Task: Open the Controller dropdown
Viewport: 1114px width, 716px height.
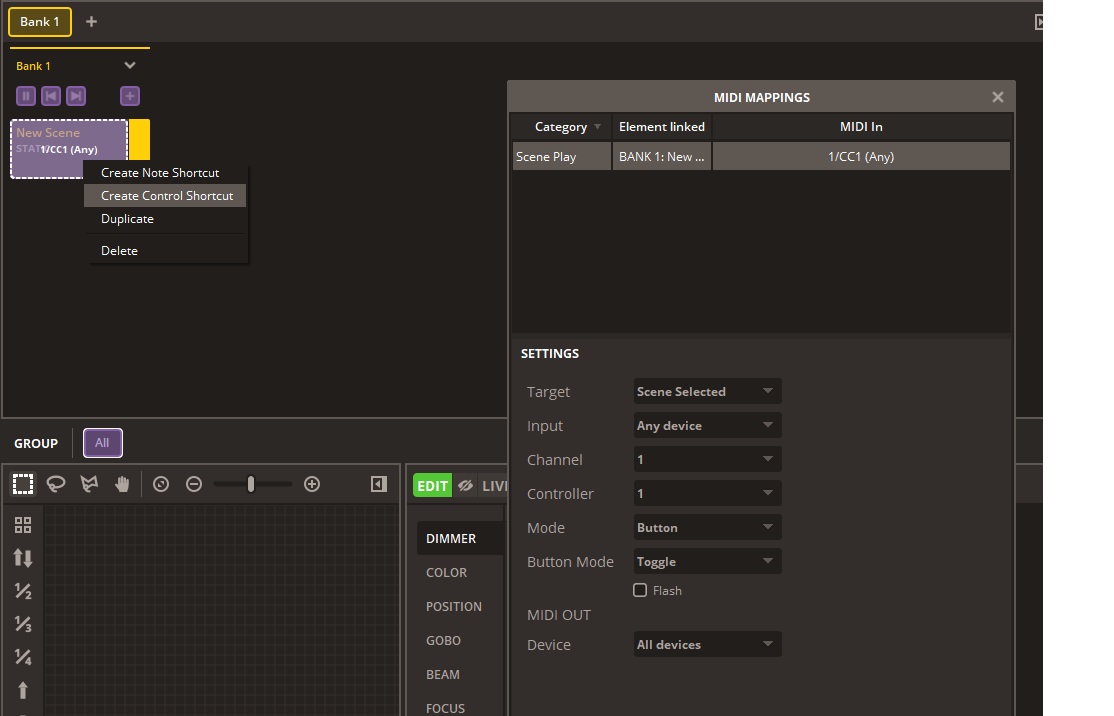Action: [707, 494]
